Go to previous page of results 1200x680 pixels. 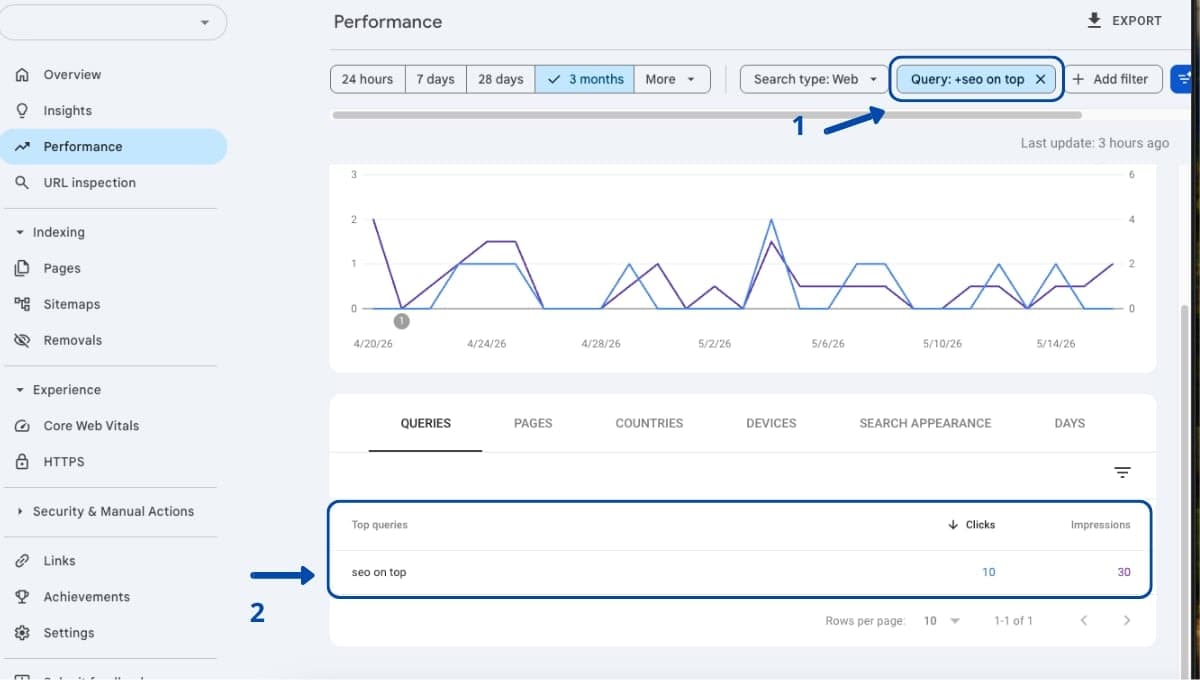1083,621
